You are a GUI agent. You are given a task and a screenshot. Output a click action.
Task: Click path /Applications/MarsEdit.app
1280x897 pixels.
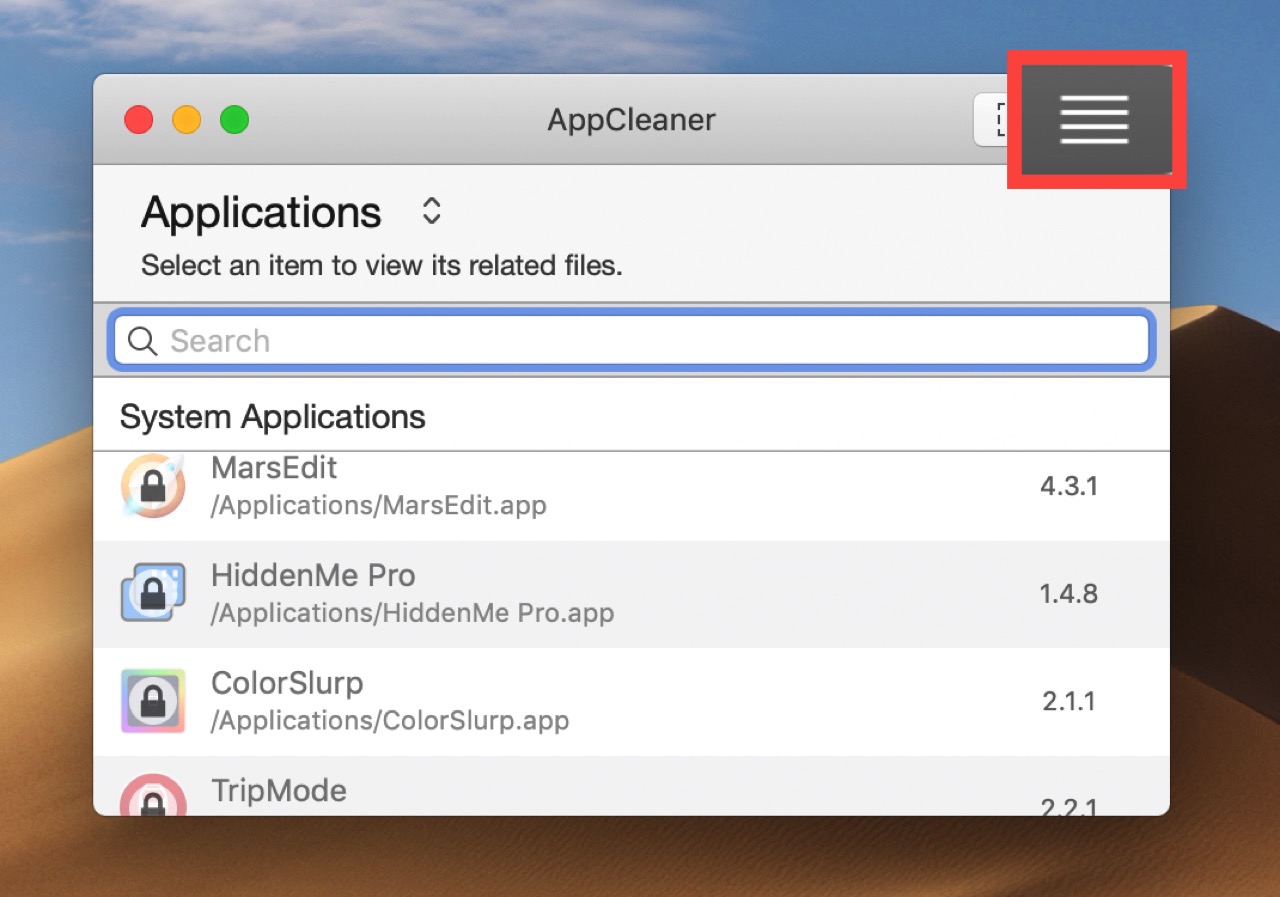[x=379, y=505]
